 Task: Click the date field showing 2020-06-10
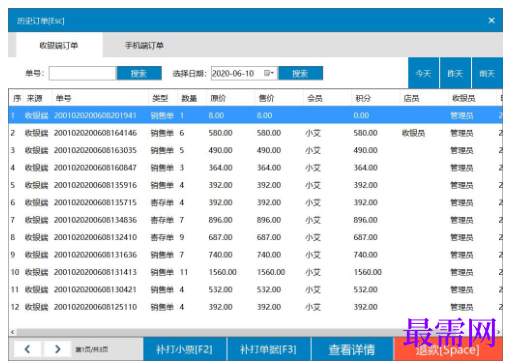(x=244, y=73)
